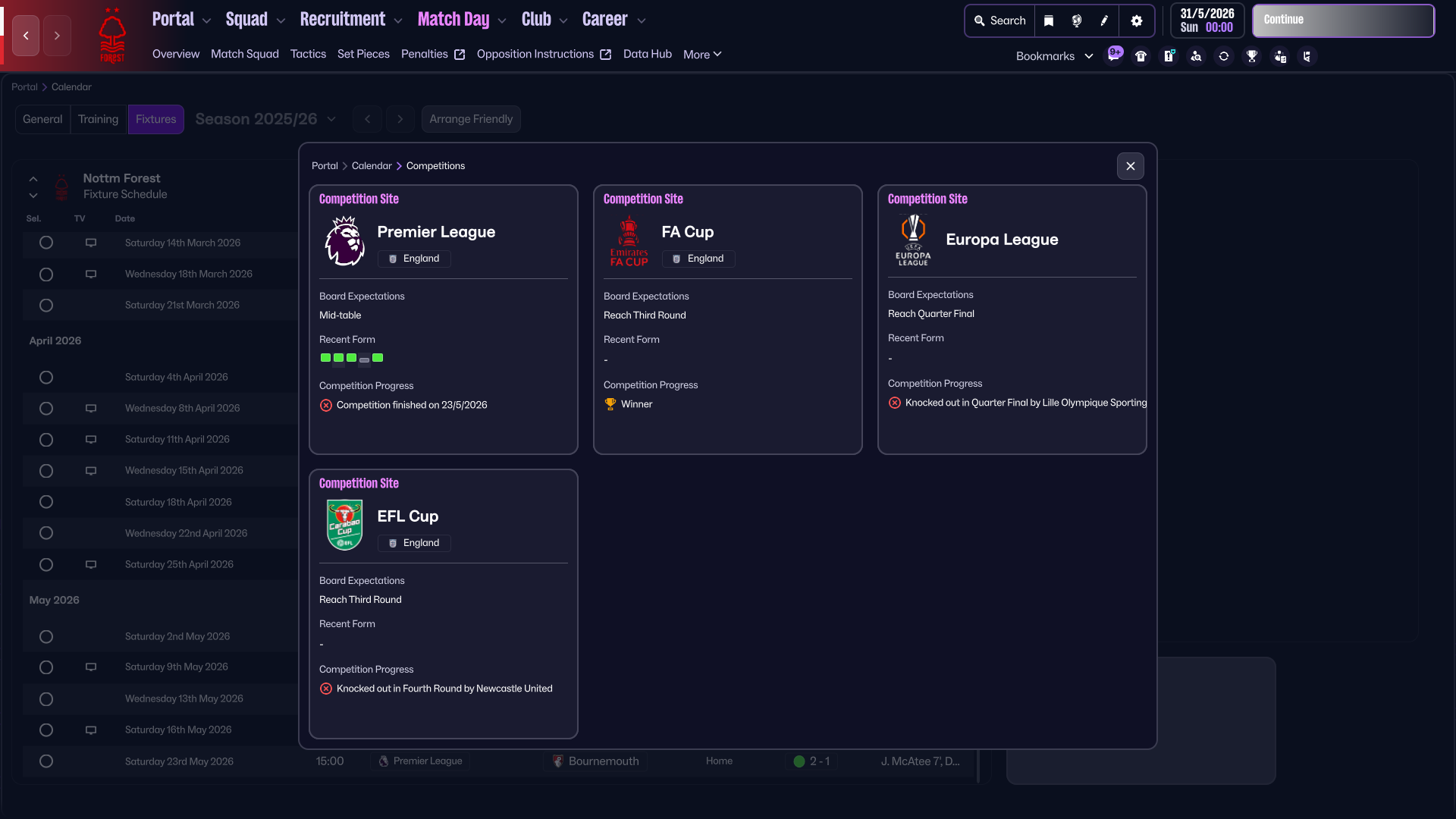Click the player search scouting icon
This screenshot has height=819, width=1456.
point(1196,56)
